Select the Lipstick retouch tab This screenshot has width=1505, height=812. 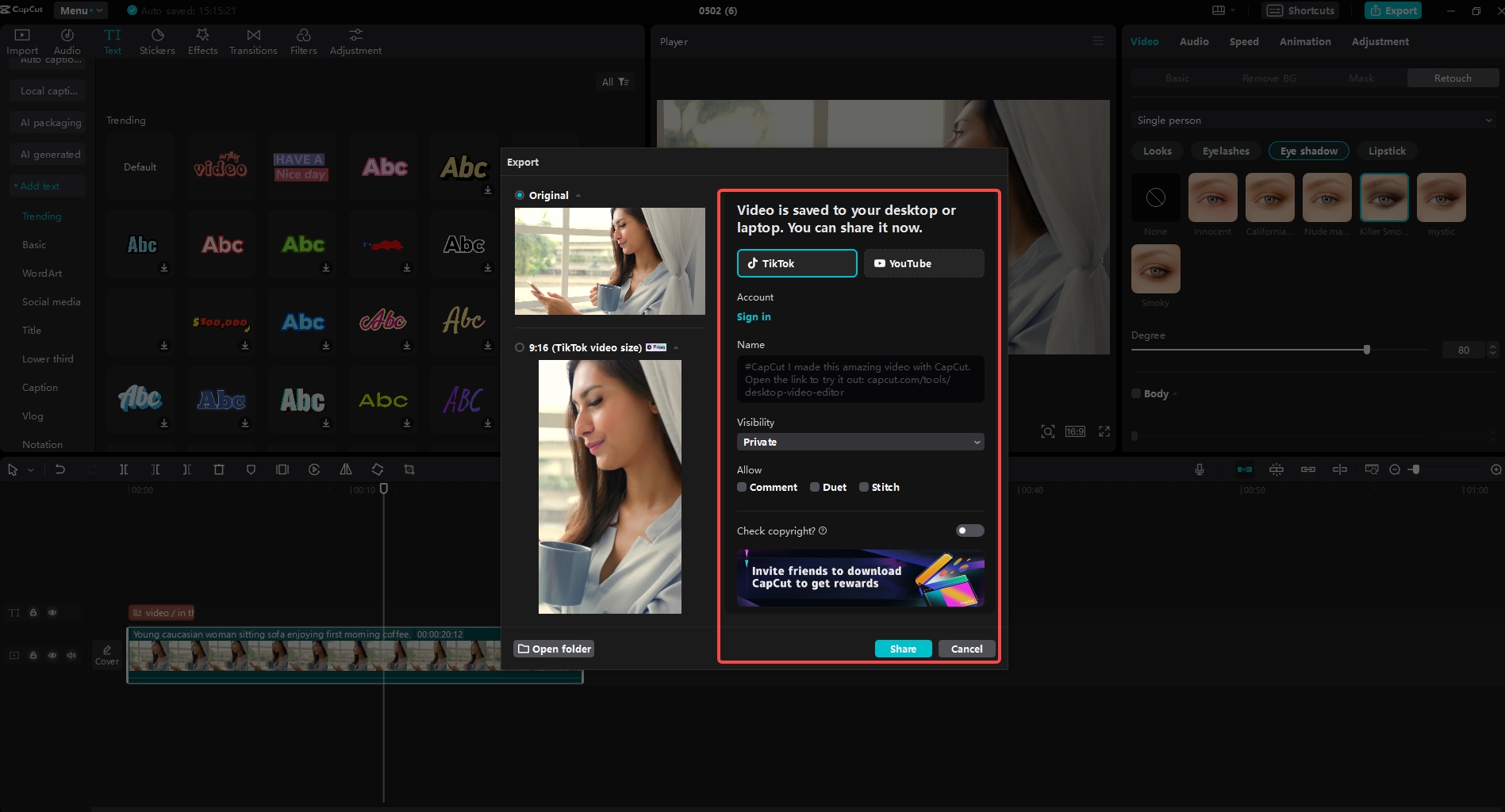coord(1387,151)
